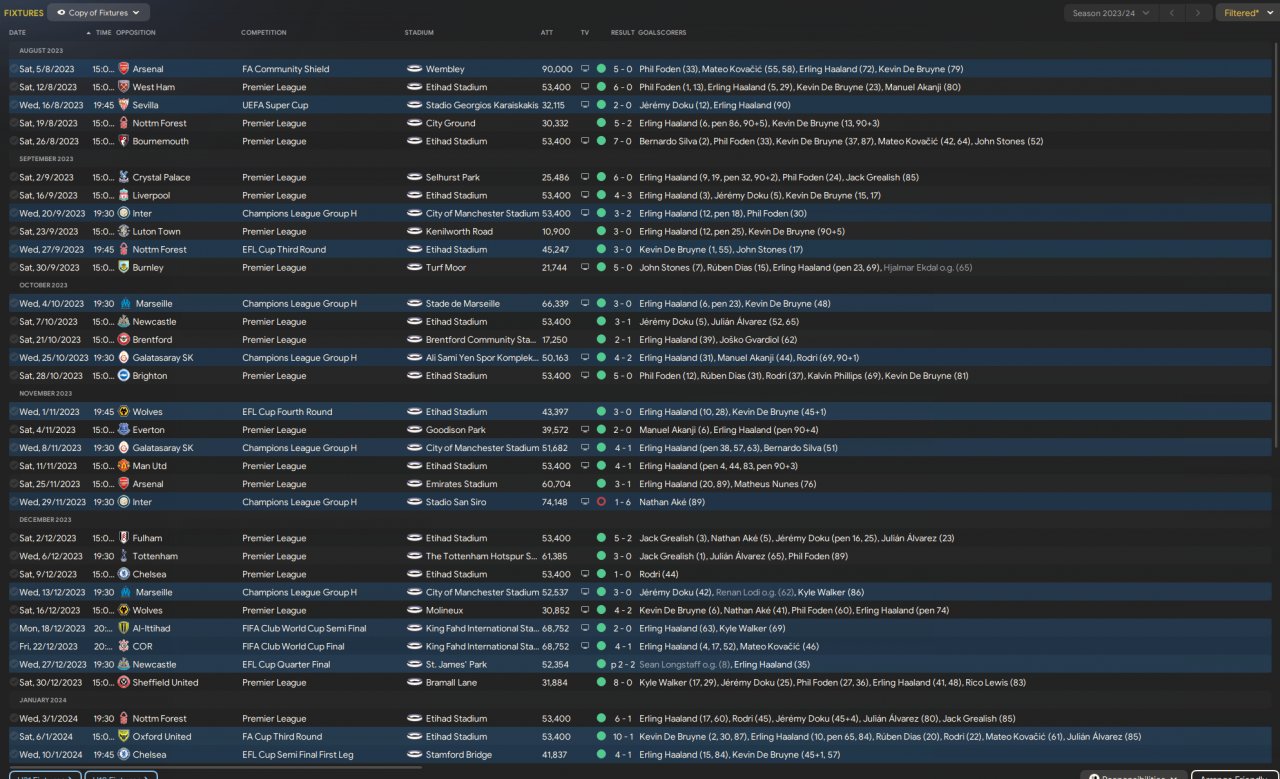Click the Al-Ittihad club badge

124,627
